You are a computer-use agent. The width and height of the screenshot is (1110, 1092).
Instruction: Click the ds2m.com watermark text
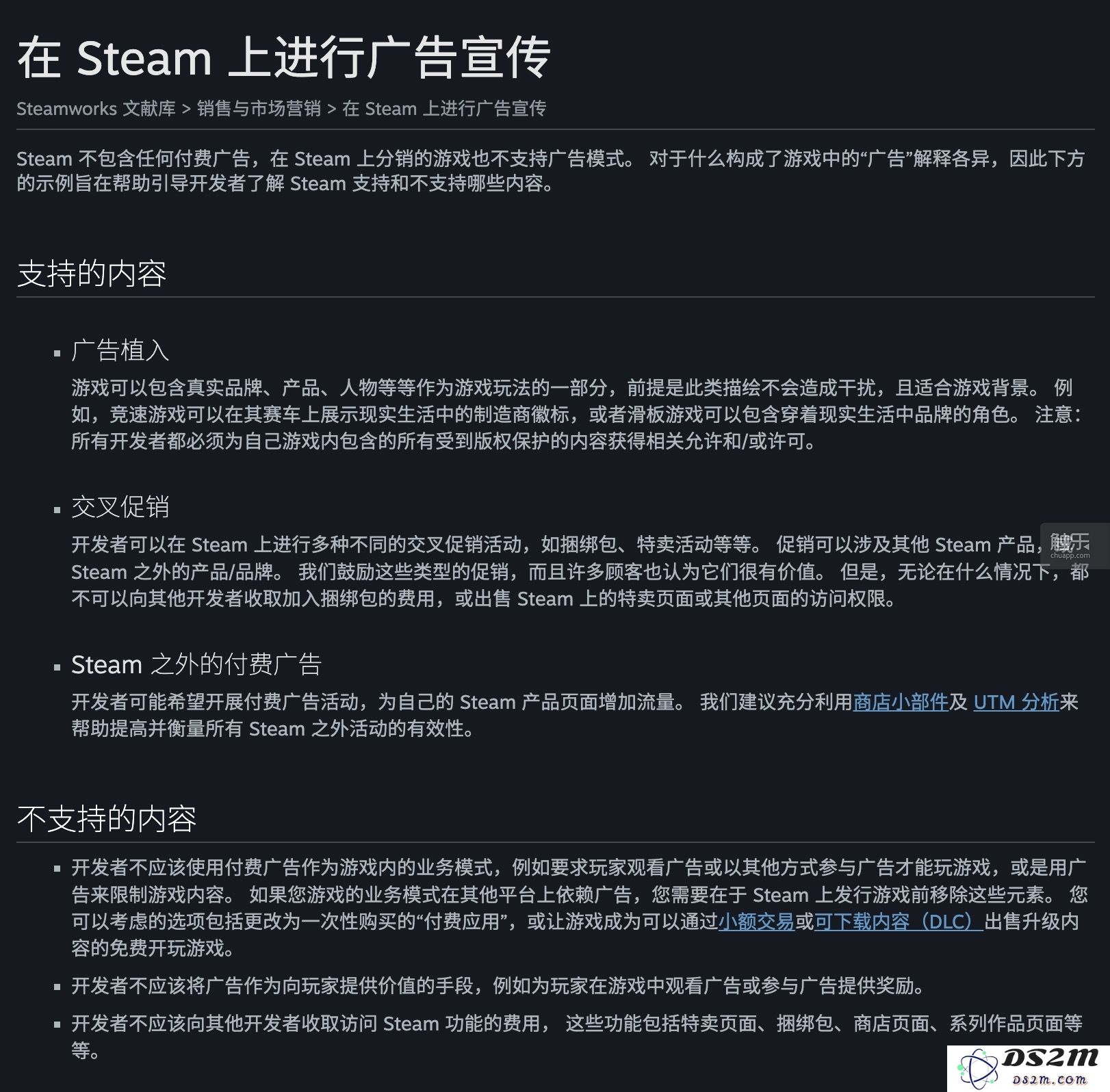1050,1080
